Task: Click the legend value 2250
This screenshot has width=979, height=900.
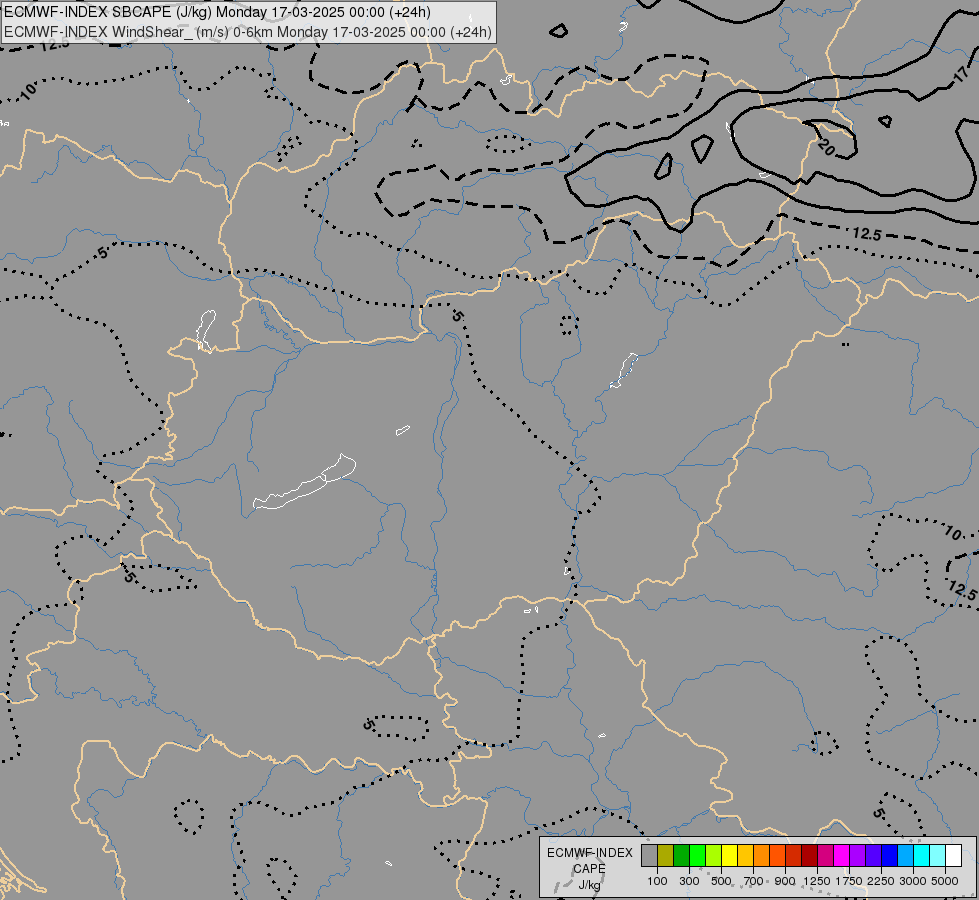Action: pos(881,881)
